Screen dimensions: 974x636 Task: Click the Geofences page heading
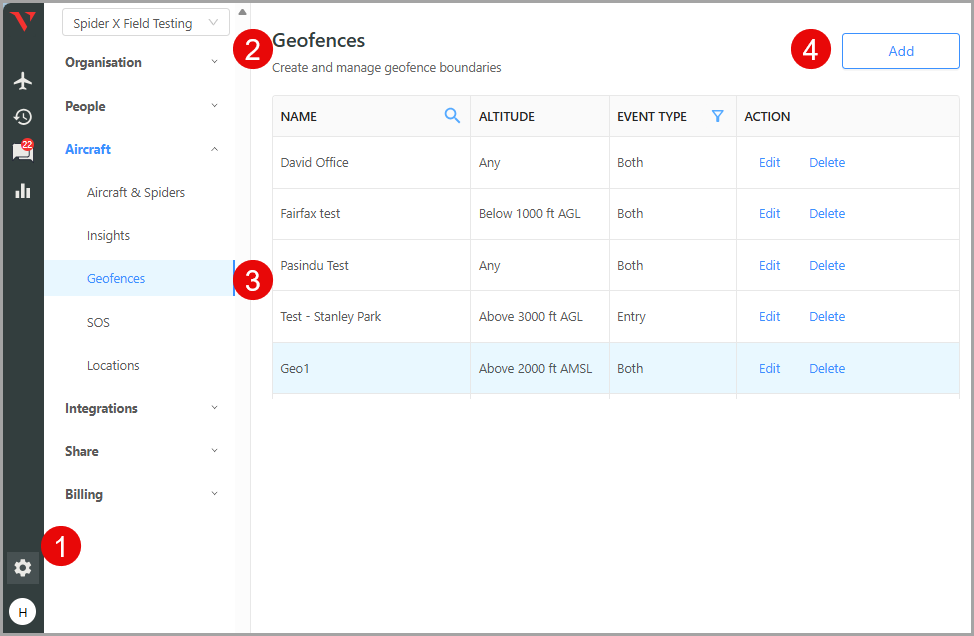(319, 40)
